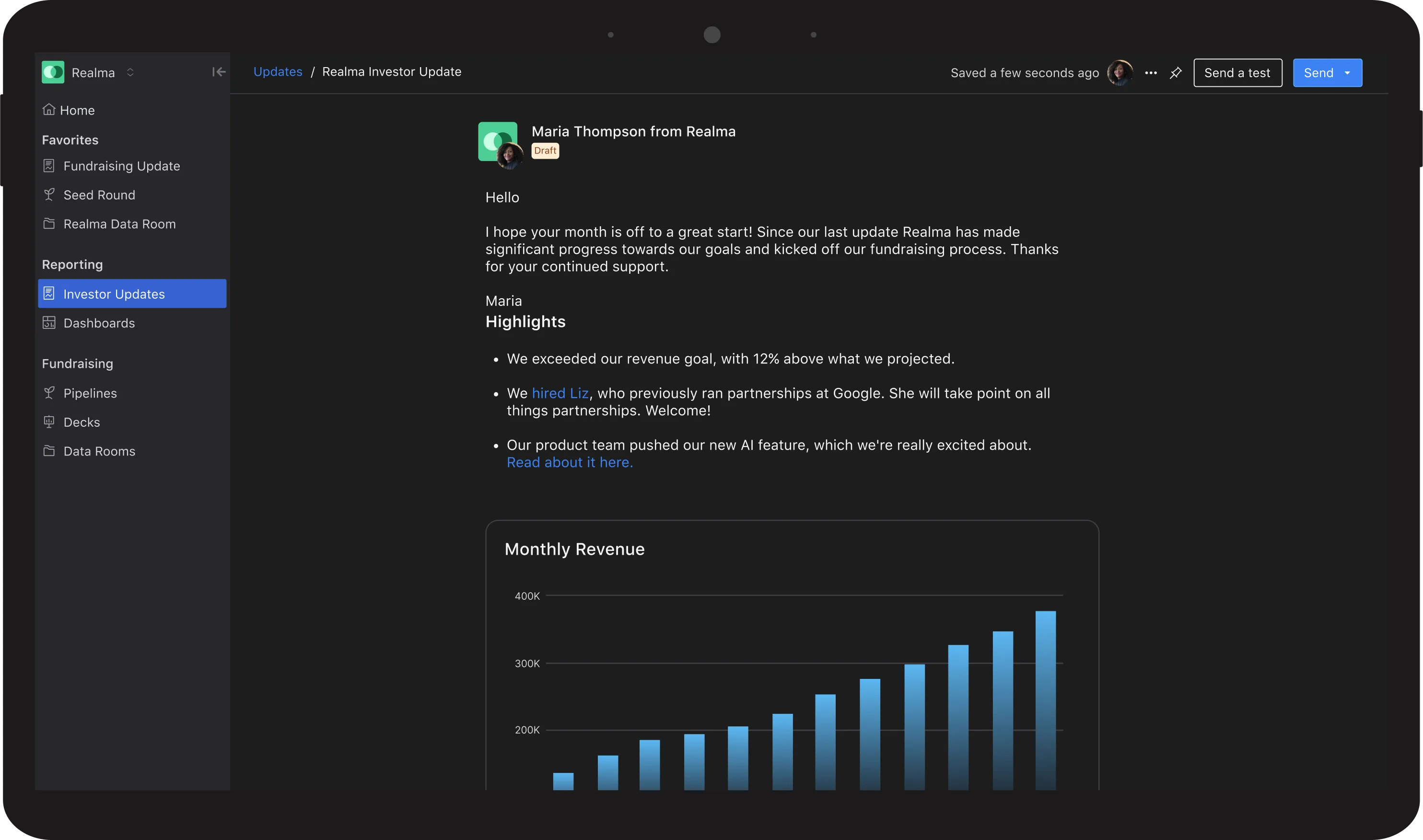Expand the Realma workspace switcher chevrons
Viewport: 1423px width, 840px height.
pos(130,72)
